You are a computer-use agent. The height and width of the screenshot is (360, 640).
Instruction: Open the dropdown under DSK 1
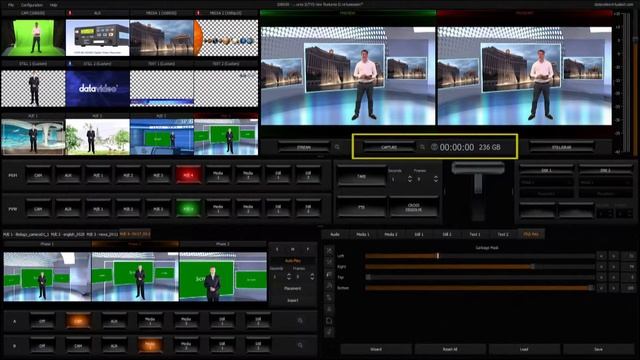click(546, 182)
